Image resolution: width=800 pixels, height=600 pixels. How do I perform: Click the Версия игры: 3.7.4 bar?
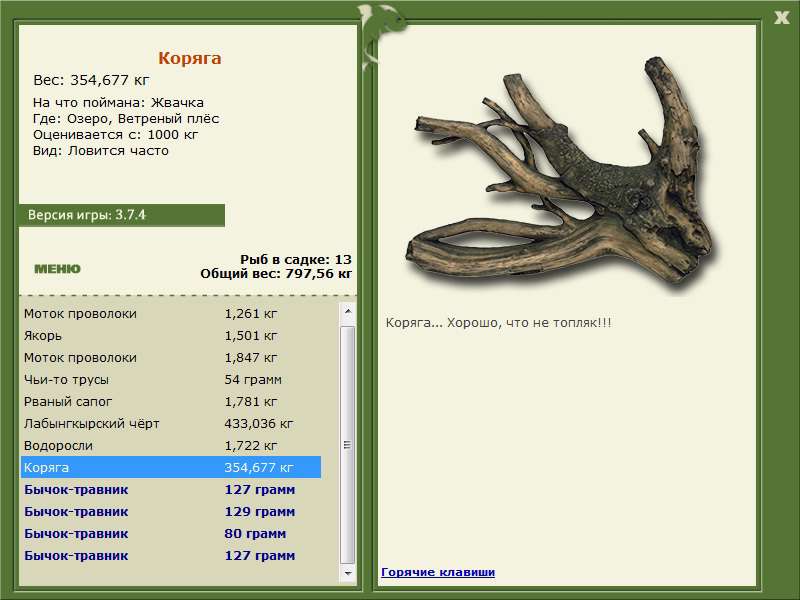[x=121, y=215]
